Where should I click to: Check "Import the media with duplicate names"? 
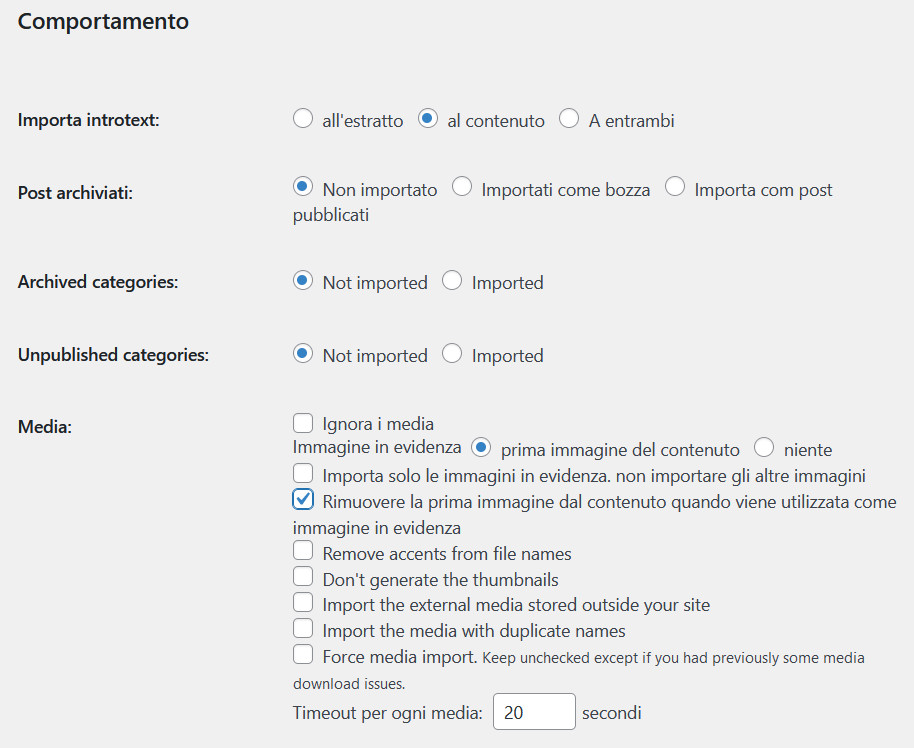point(303,628)
